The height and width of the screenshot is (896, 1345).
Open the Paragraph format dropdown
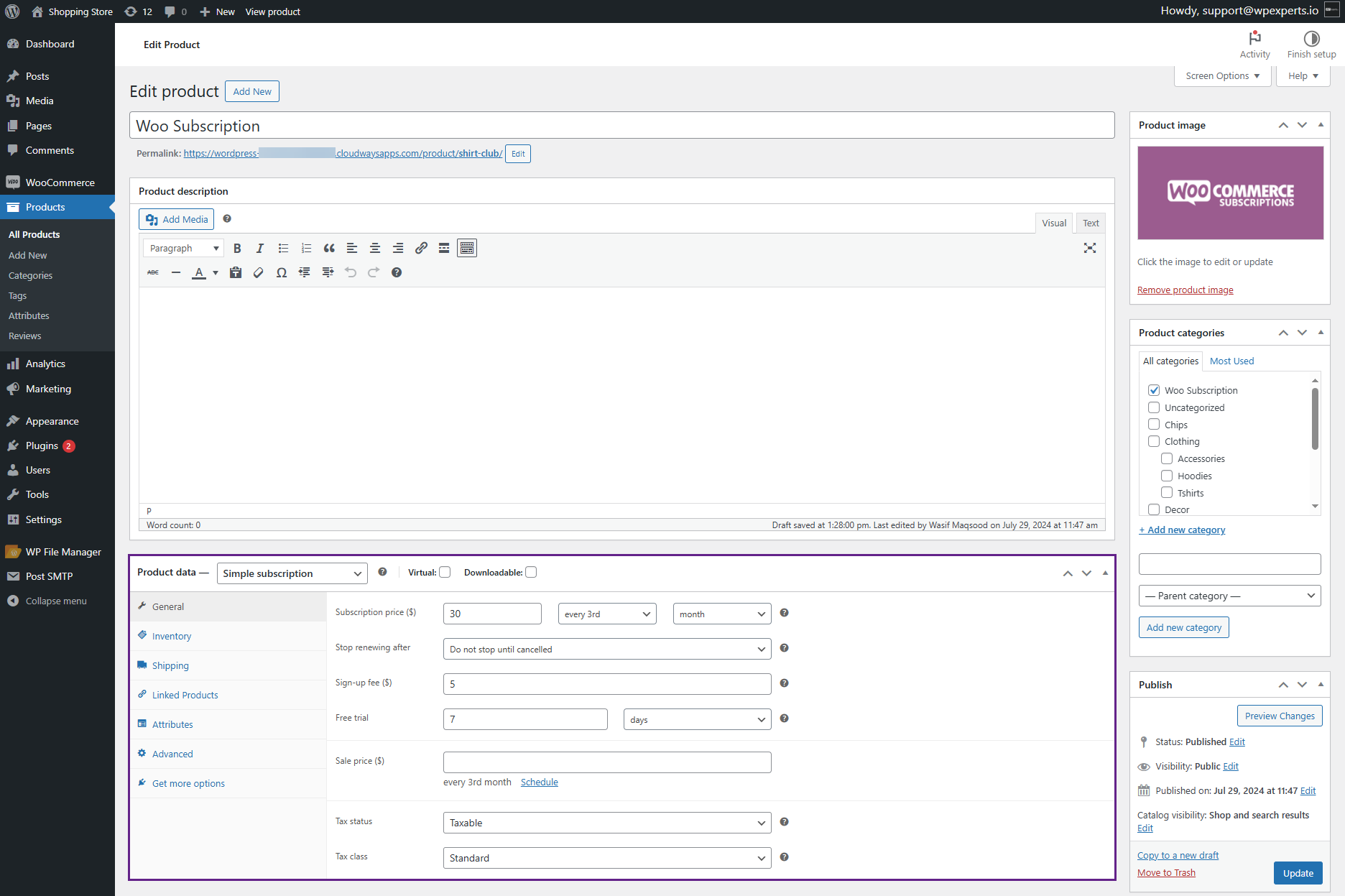[x=183, y=248]
